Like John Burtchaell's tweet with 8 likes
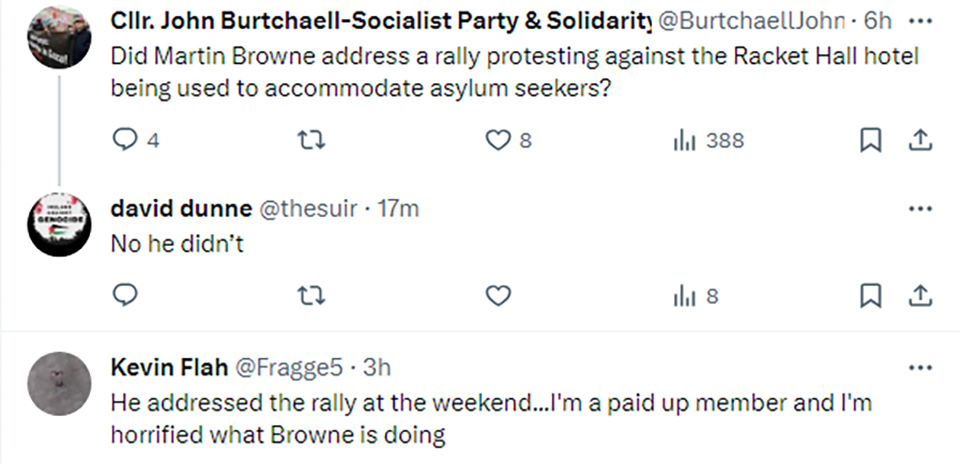Viewport: 960px width, 464px height. point(498,141)
